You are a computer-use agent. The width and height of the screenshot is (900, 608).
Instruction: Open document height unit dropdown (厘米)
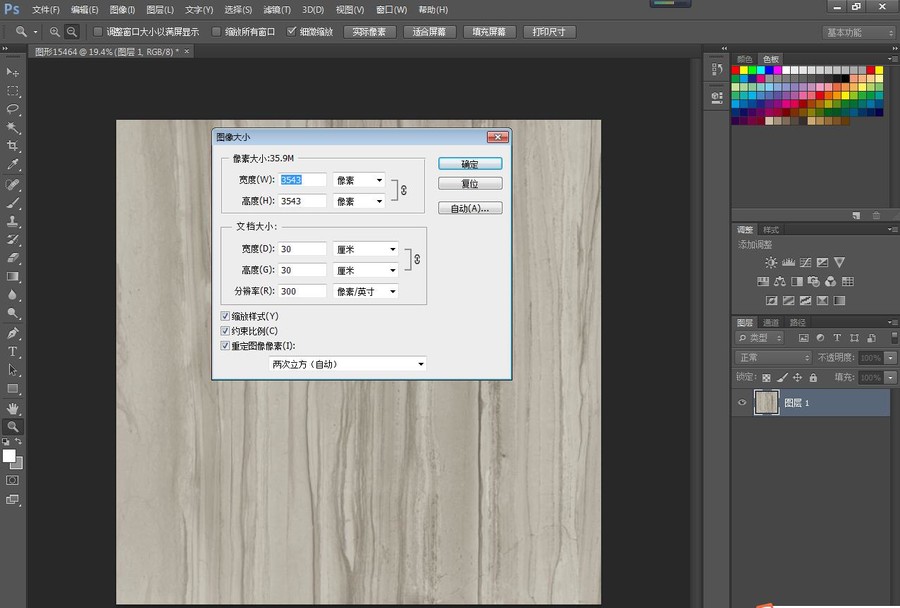pos(366,270)
